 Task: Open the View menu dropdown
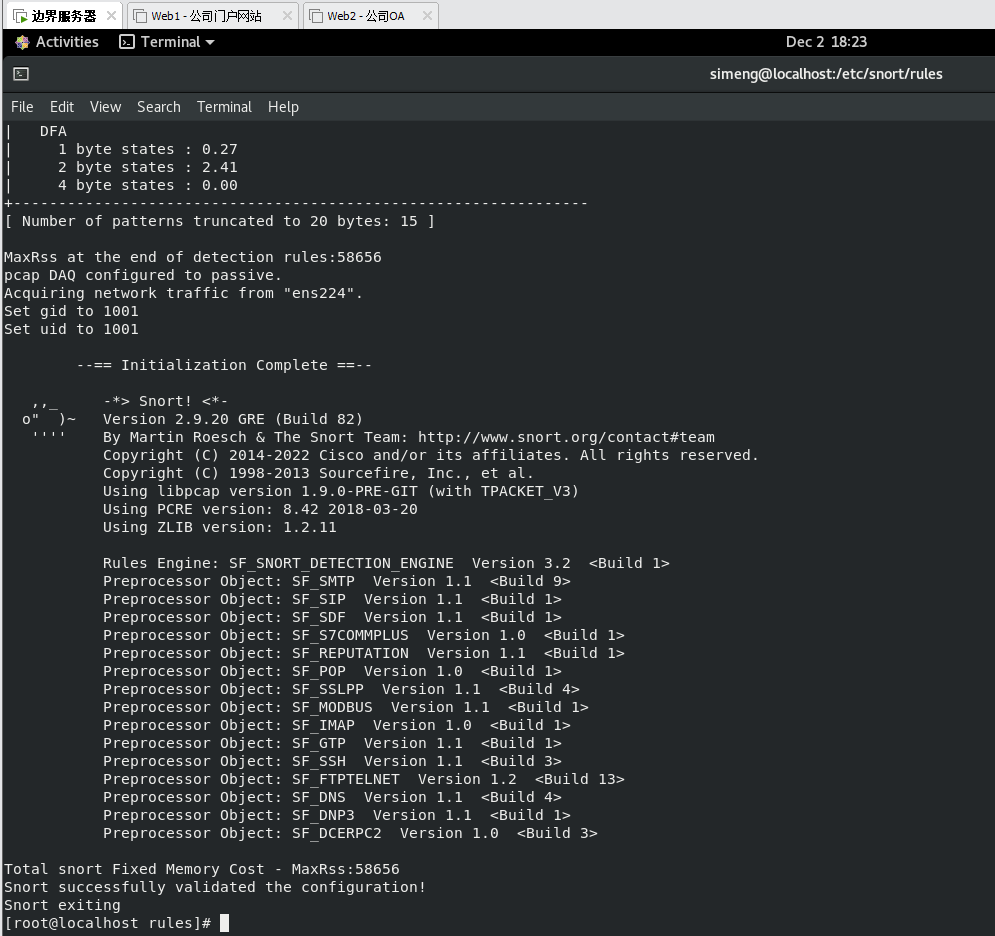105,107
